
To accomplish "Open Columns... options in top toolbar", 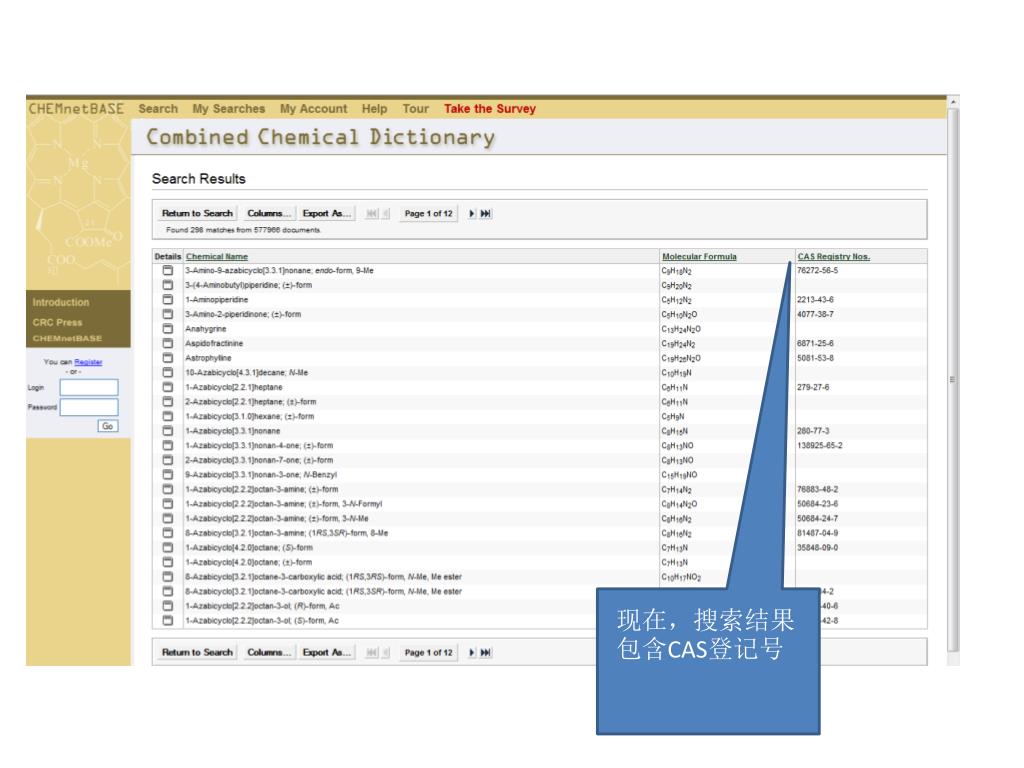I will tap(269, 214).
